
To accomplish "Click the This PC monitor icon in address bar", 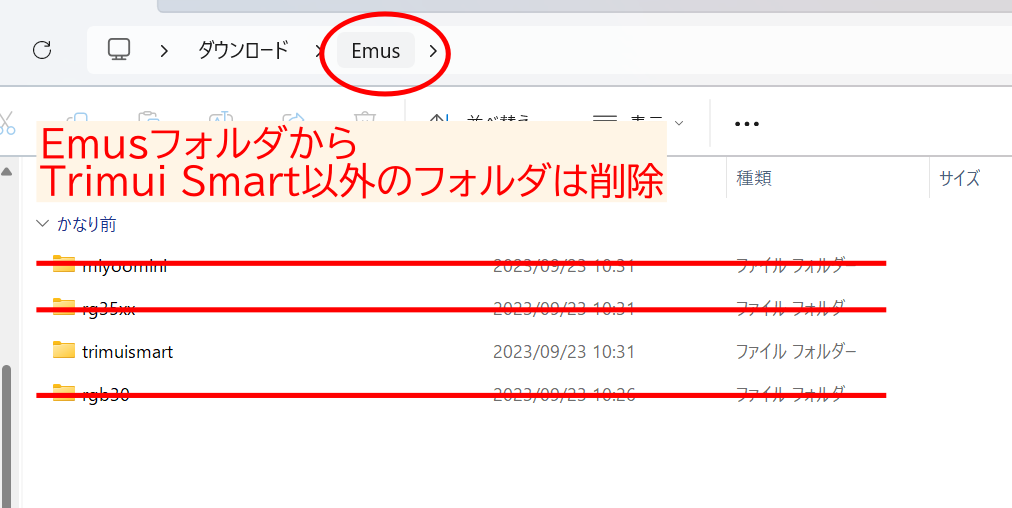I will coord(119,50).
